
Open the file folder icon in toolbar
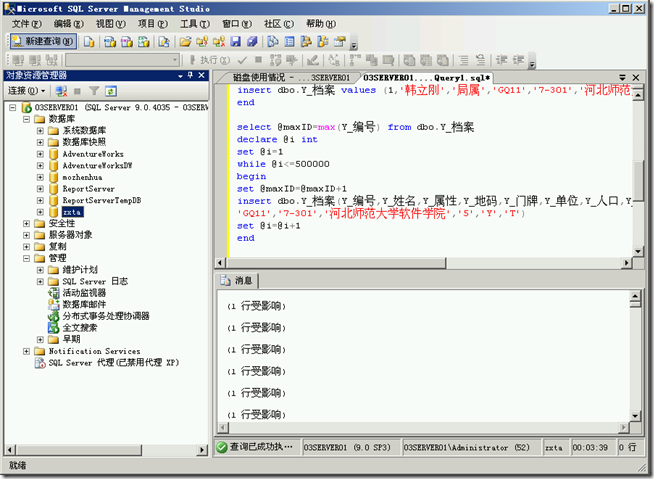pos(185,41)
